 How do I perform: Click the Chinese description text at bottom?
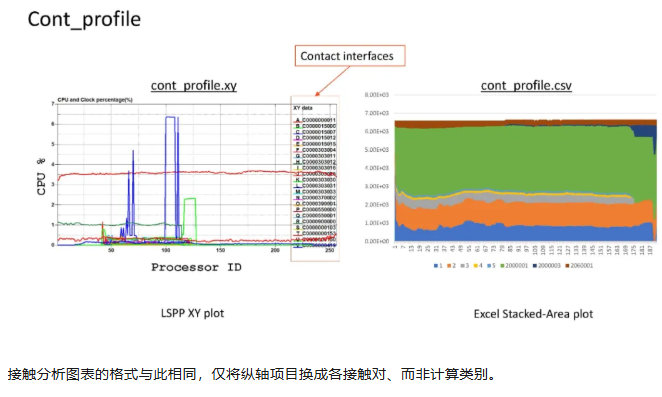253,374
